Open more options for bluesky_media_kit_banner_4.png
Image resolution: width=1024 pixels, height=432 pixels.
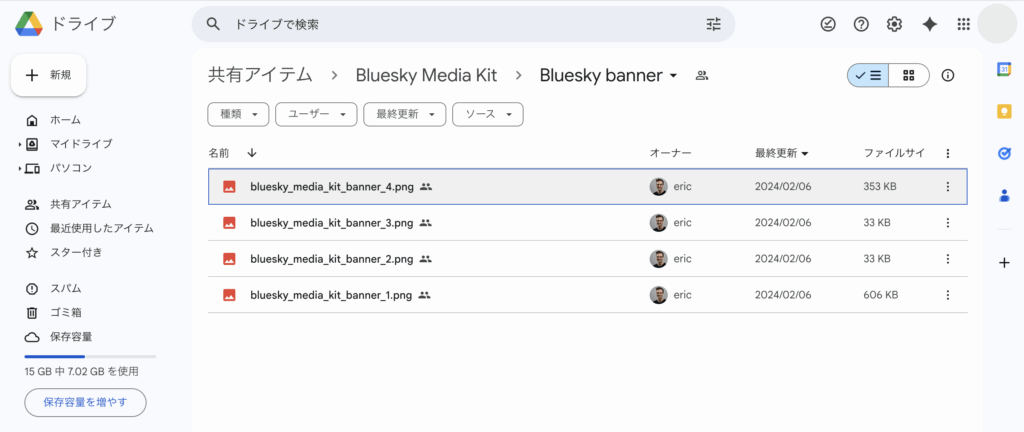click(x=948, y=187)
